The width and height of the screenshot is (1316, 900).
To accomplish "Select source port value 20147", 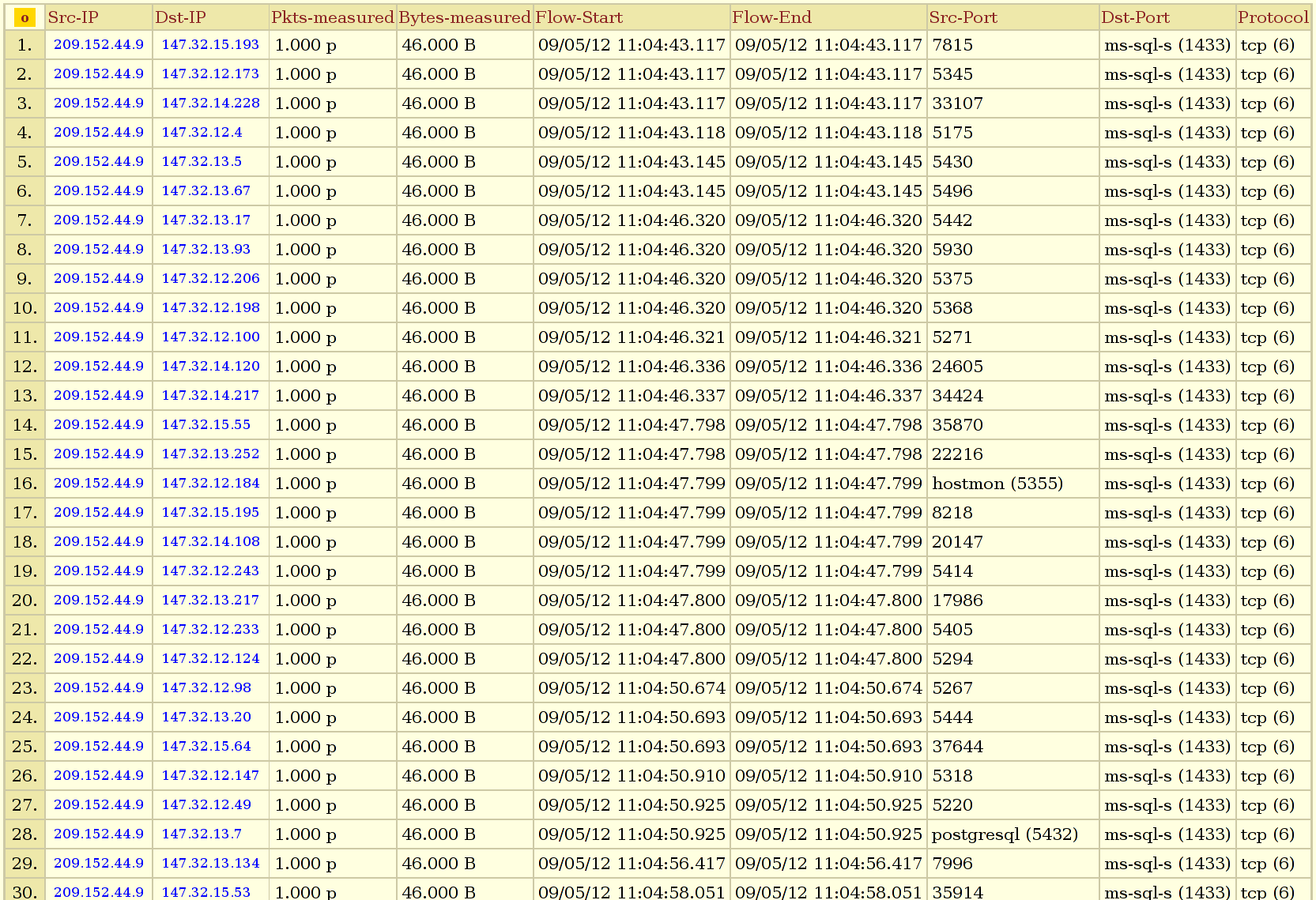I will tap(957, 542).
